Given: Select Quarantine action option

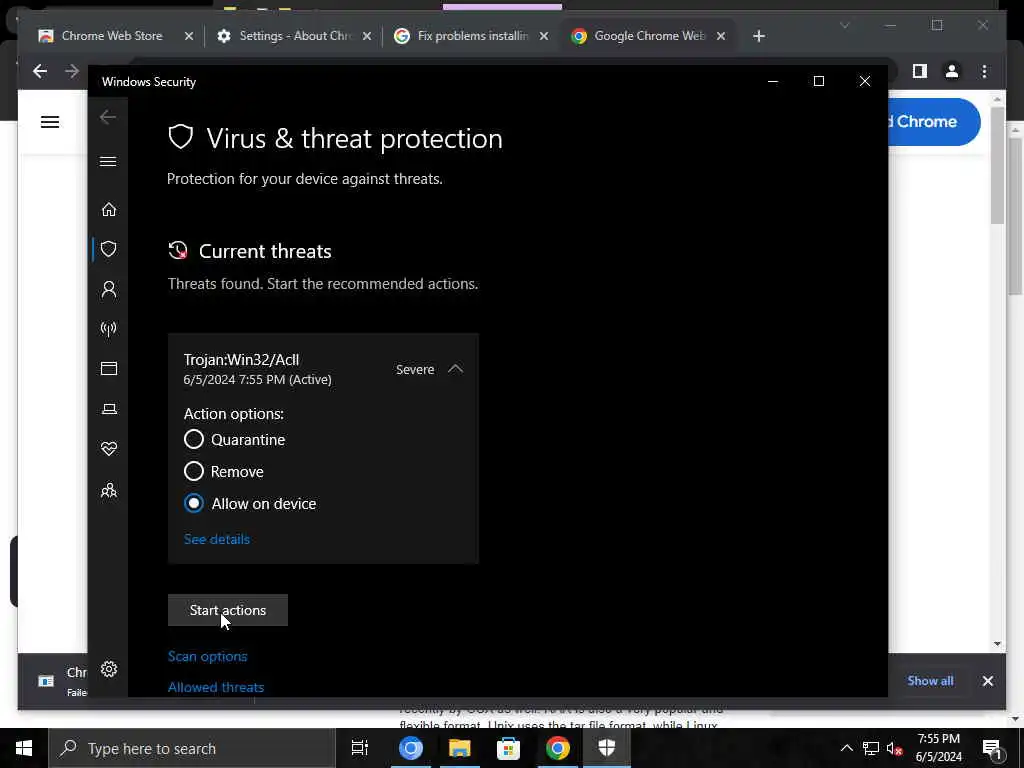Looking at the screenshot, I should tap(193, 439).
